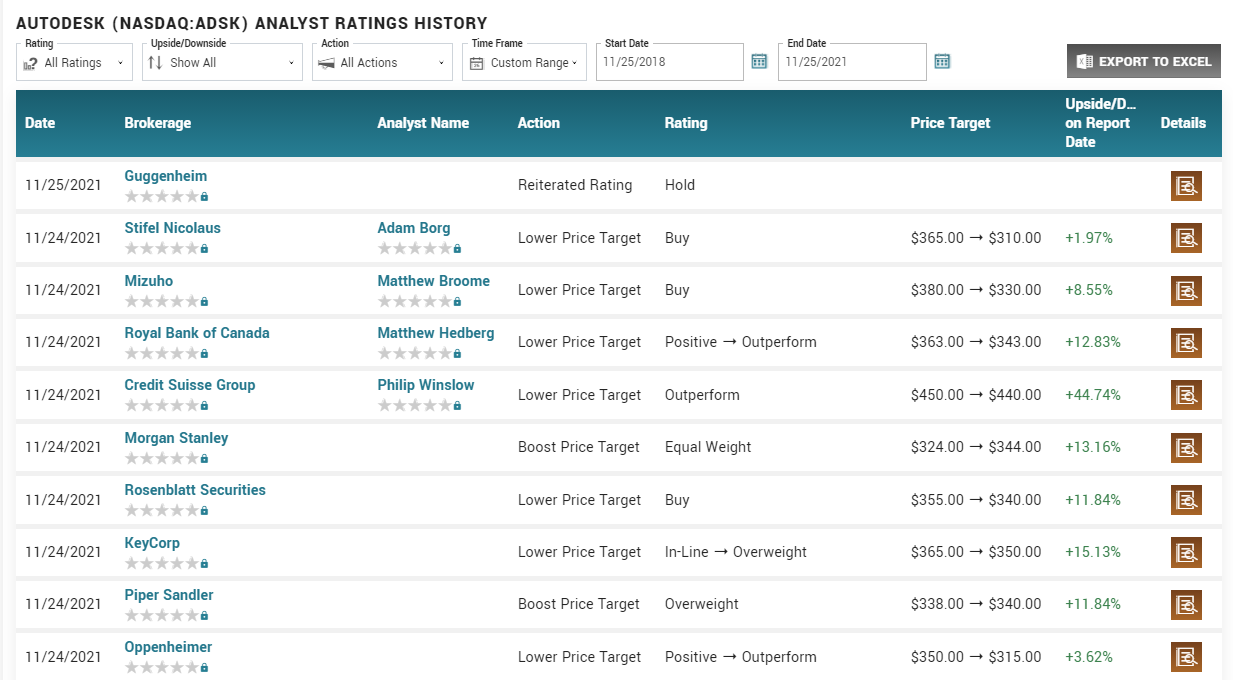Screen dimensions: 1233x680
Task: Select the $365.00 → $310.00 price target
Action: pyautogui.click(x=976, y=238)
